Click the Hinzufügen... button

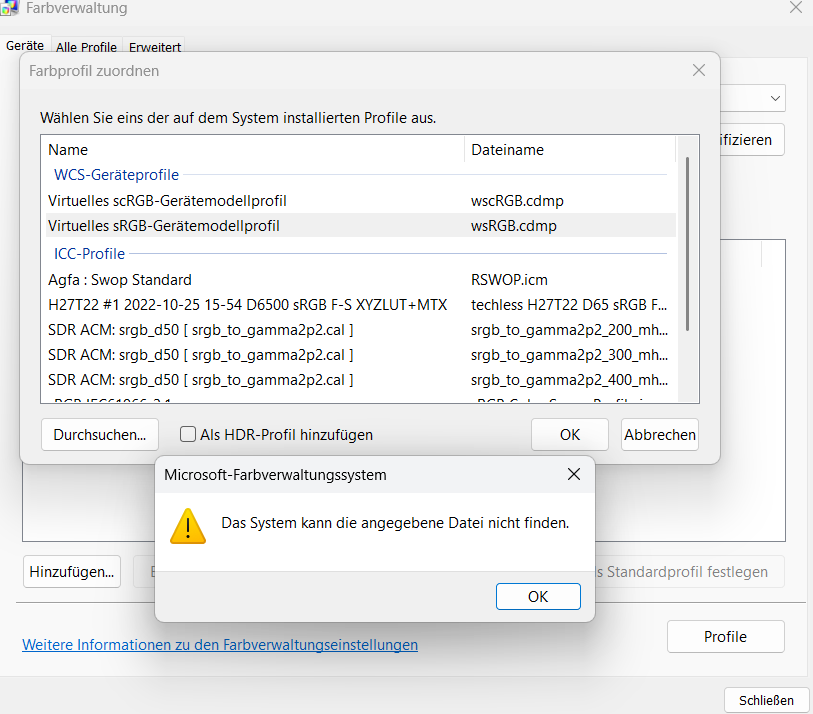pos(72,572)
